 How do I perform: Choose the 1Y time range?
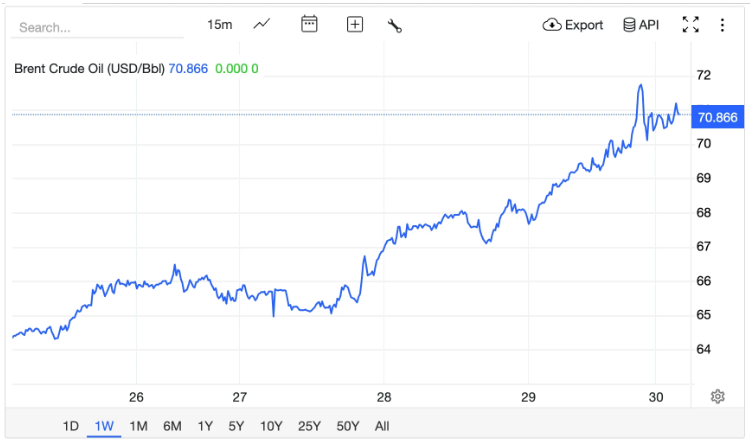(x=205, y=426)
